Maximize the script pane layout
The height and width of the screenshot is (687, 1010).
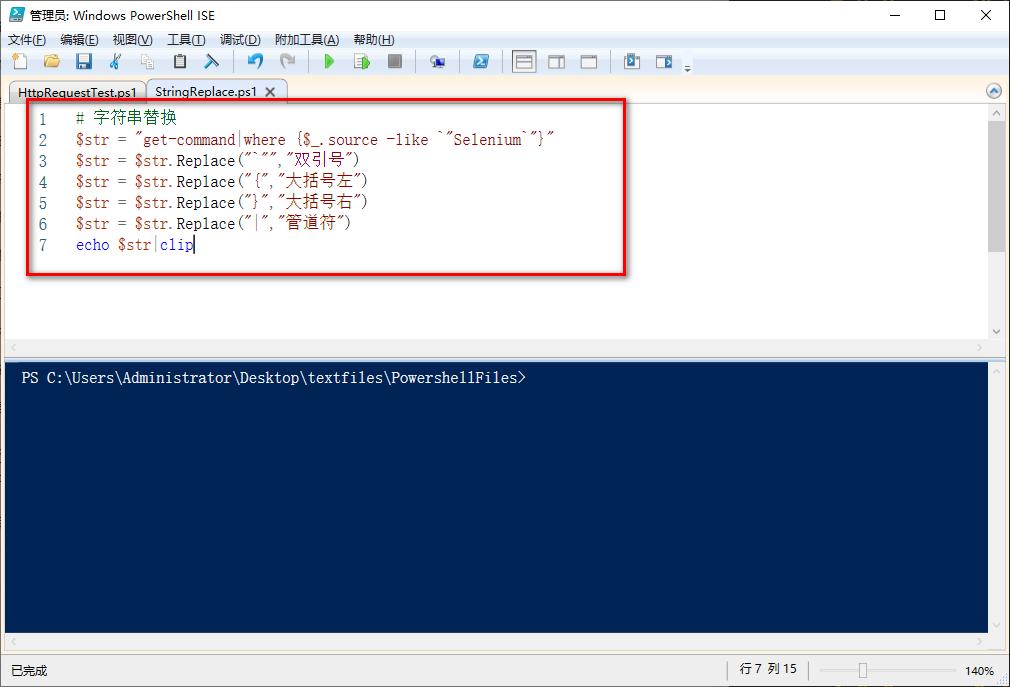(x=589, y=62)
